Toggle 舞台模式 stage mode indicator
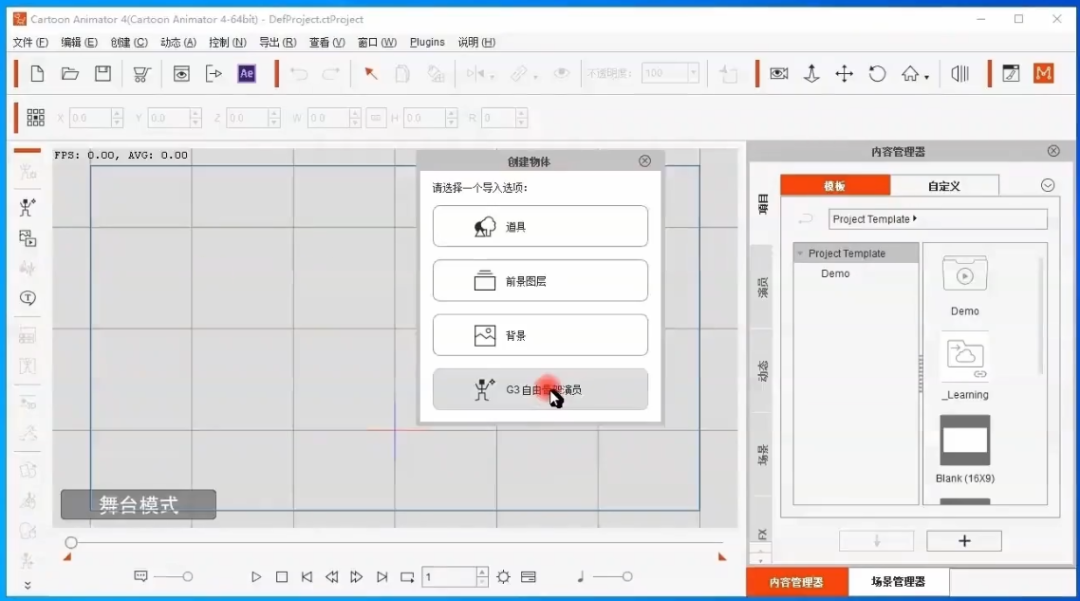1080x601 pixels. pos(137,504)
